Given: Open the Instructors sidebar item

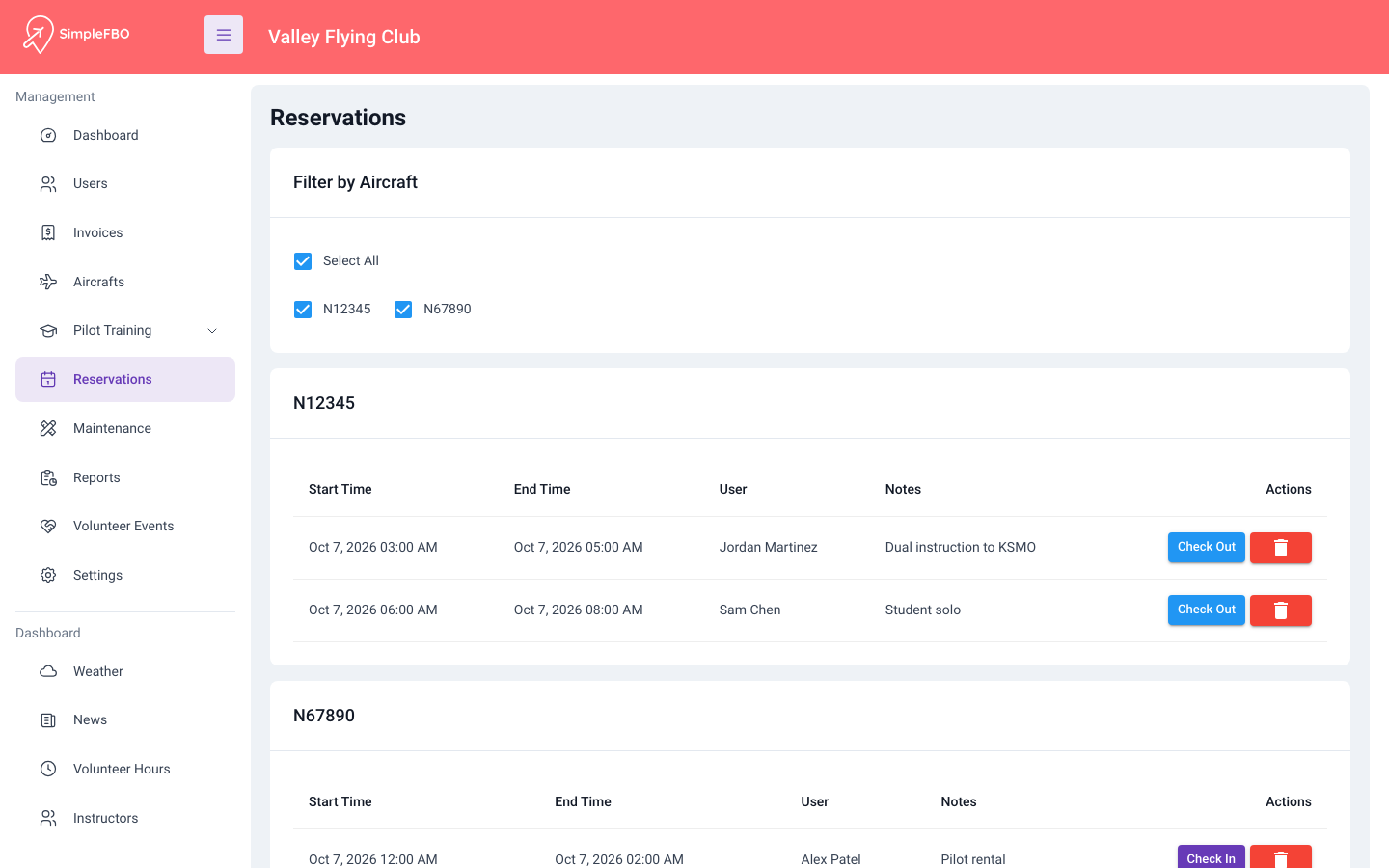Looking at the screenshot, I should click(x=125, y=818).
